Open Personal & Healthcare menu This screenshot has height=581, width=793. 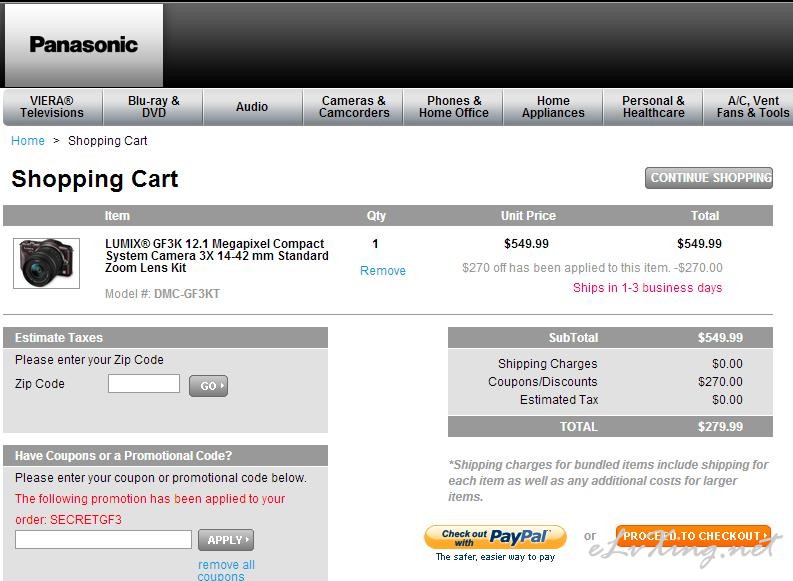point(653,107)
